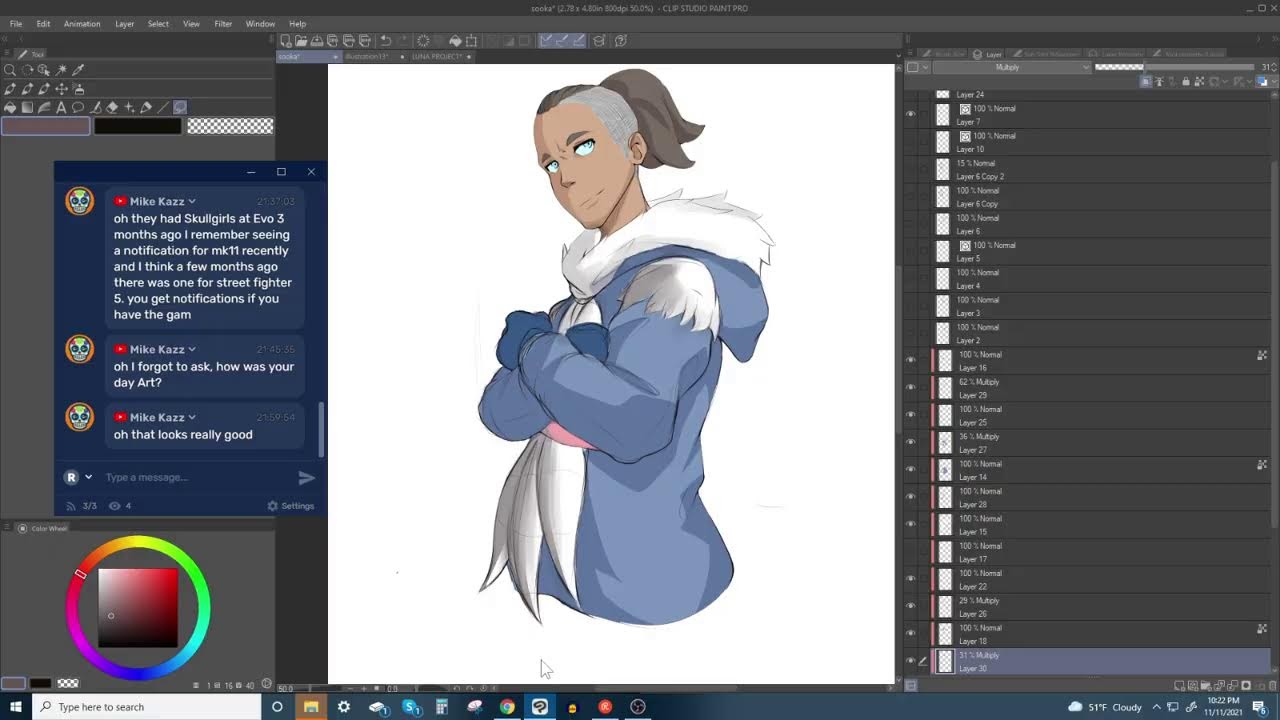Switch to the LUNA PROJECT canvas tab
1280x720 pixels.
click(x=437, y=57)
